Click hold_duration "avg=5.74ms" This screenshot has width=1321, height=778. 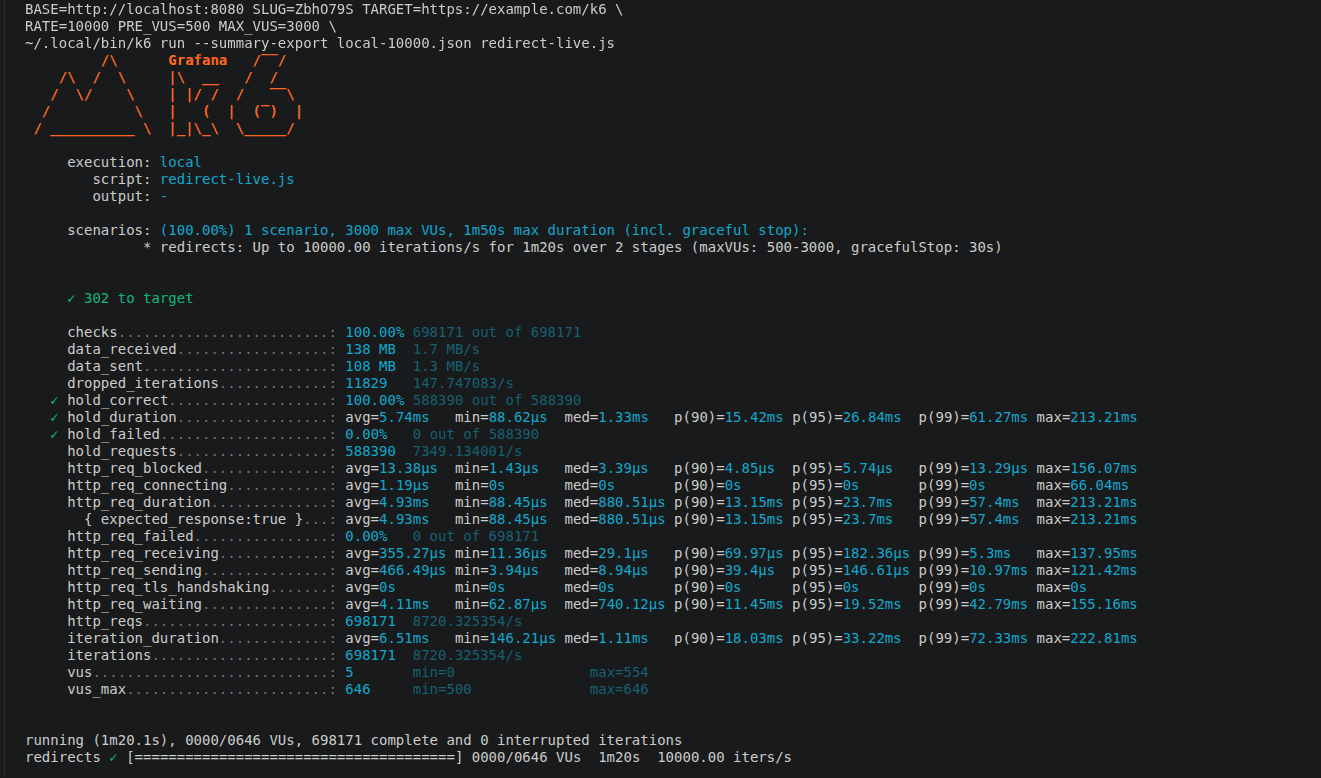click(x=387, y=417)
